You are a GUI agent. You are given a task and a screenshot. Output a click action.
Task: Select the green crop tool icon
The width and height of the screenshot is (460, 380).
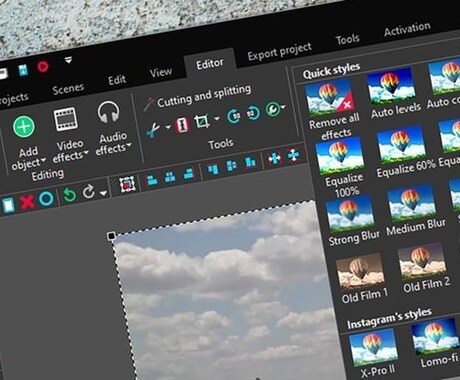(x=202, y=121)
